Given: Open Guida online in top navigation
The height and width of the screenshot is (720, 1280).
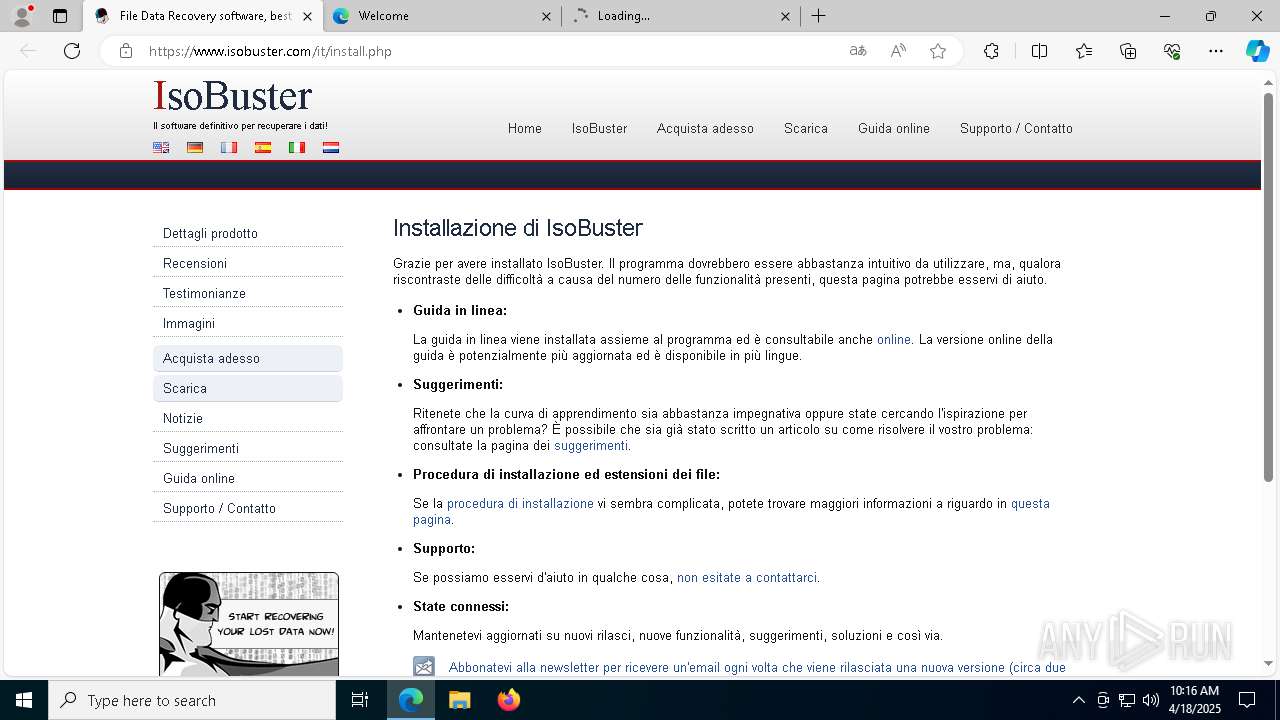Looking at the screenshot, I should 894,128.
